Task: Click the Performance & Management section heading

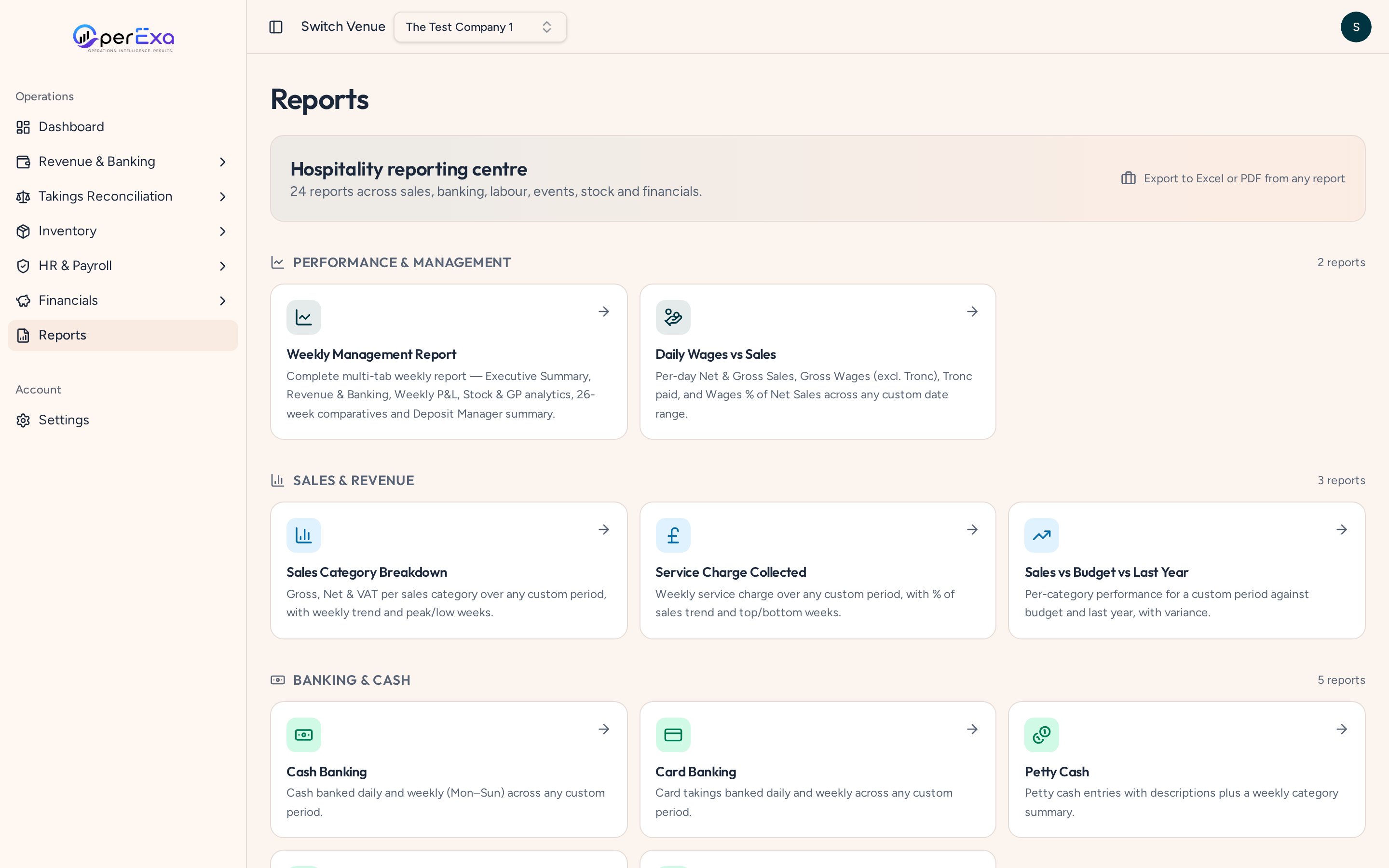Action: point(402,262)
